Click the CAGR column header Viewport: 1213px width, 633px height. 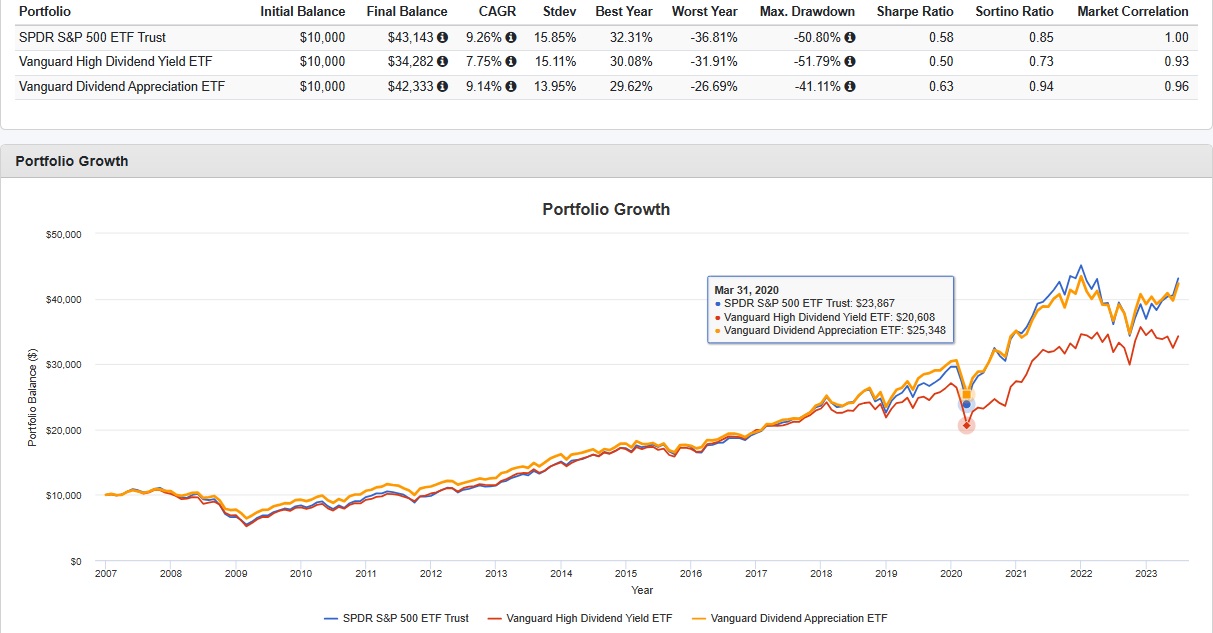(x=498, y=12)
